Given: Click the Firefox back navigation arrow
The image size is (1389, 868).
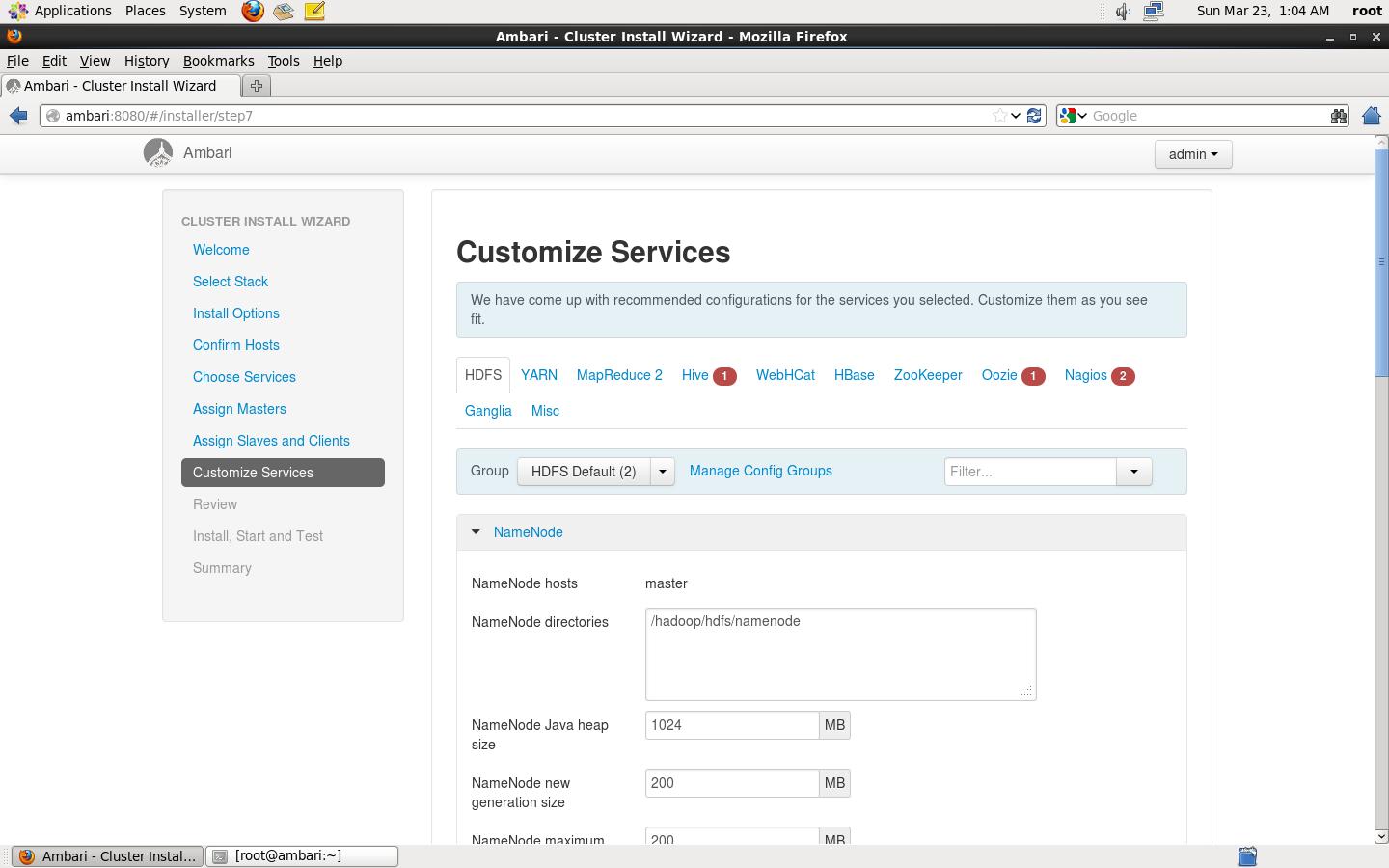Looking at the screenshot, I should pyautogui.click(x=17, y=115).
